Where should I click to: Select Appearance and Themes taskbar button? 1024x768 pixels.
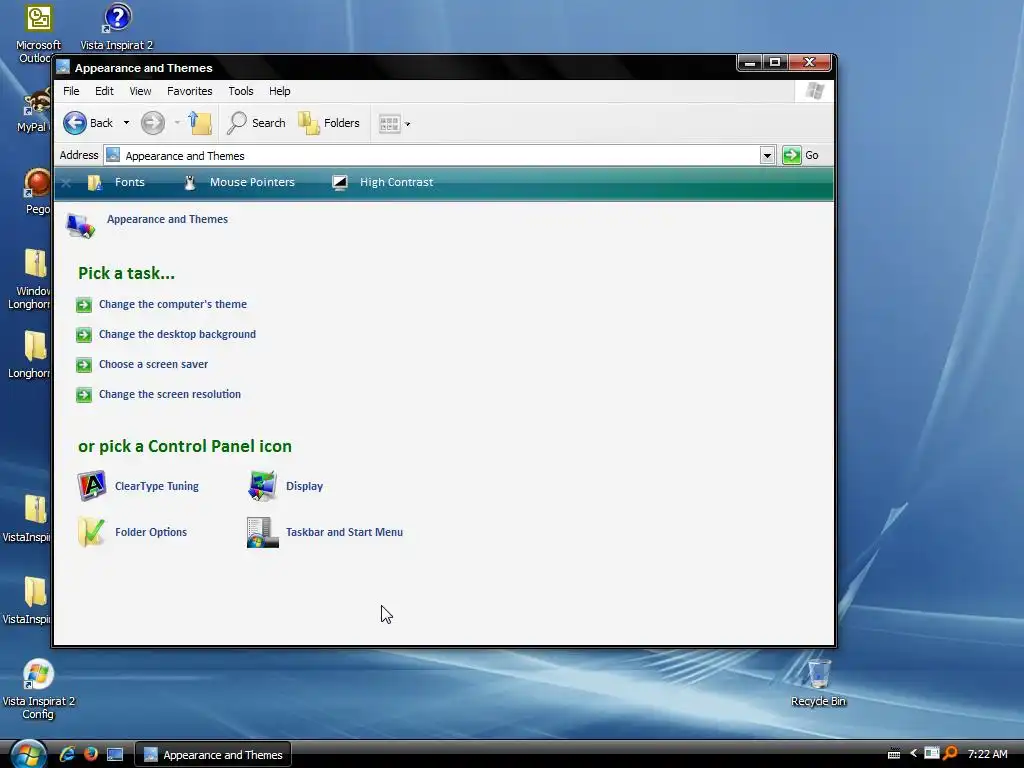click(213, 755)
